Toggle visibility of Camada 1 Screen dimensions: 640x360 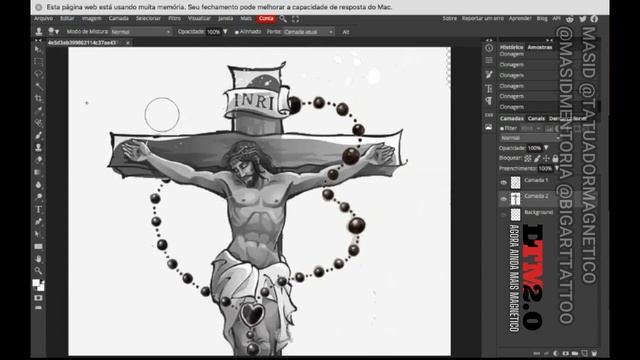coord(503,182)
